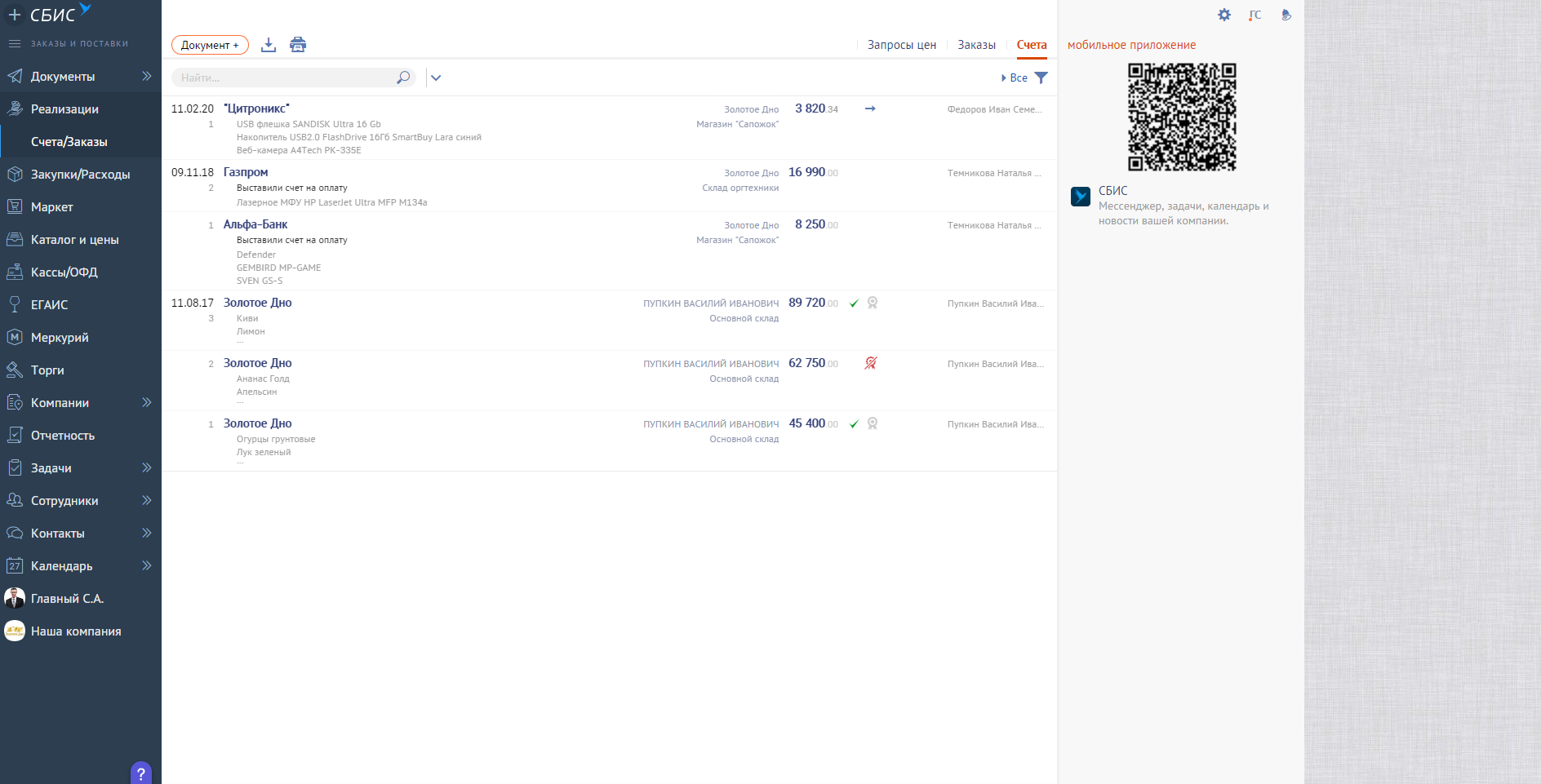The width and height of the screenshot is (1541, 784).
Task: Click the amount 16 990.00
Action: click(813, 172)
